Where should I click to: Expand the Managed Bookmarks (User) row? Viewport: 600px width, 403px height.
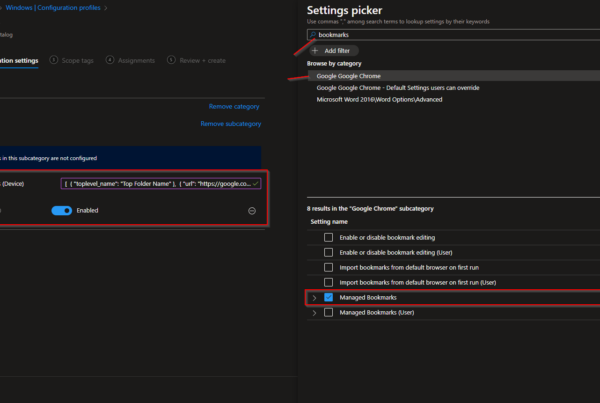314,313
